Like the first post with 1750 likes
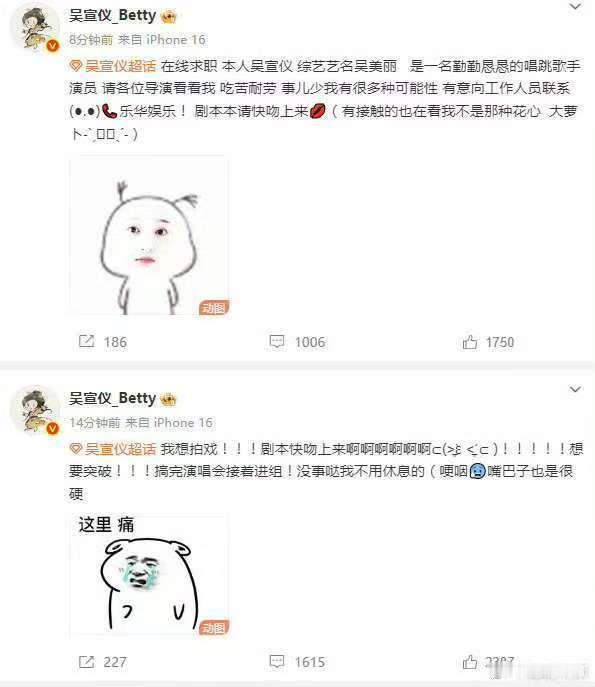 tap(470, 342)
